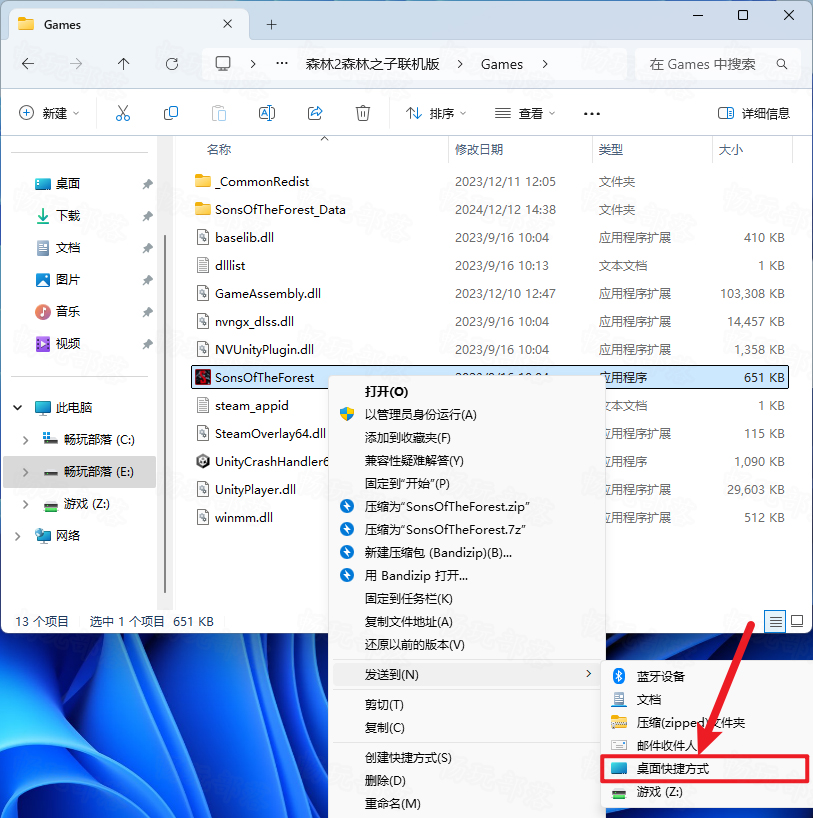Sort by the 类型 column header
This screenshot has height=818, width=813.
pos(611,150)
